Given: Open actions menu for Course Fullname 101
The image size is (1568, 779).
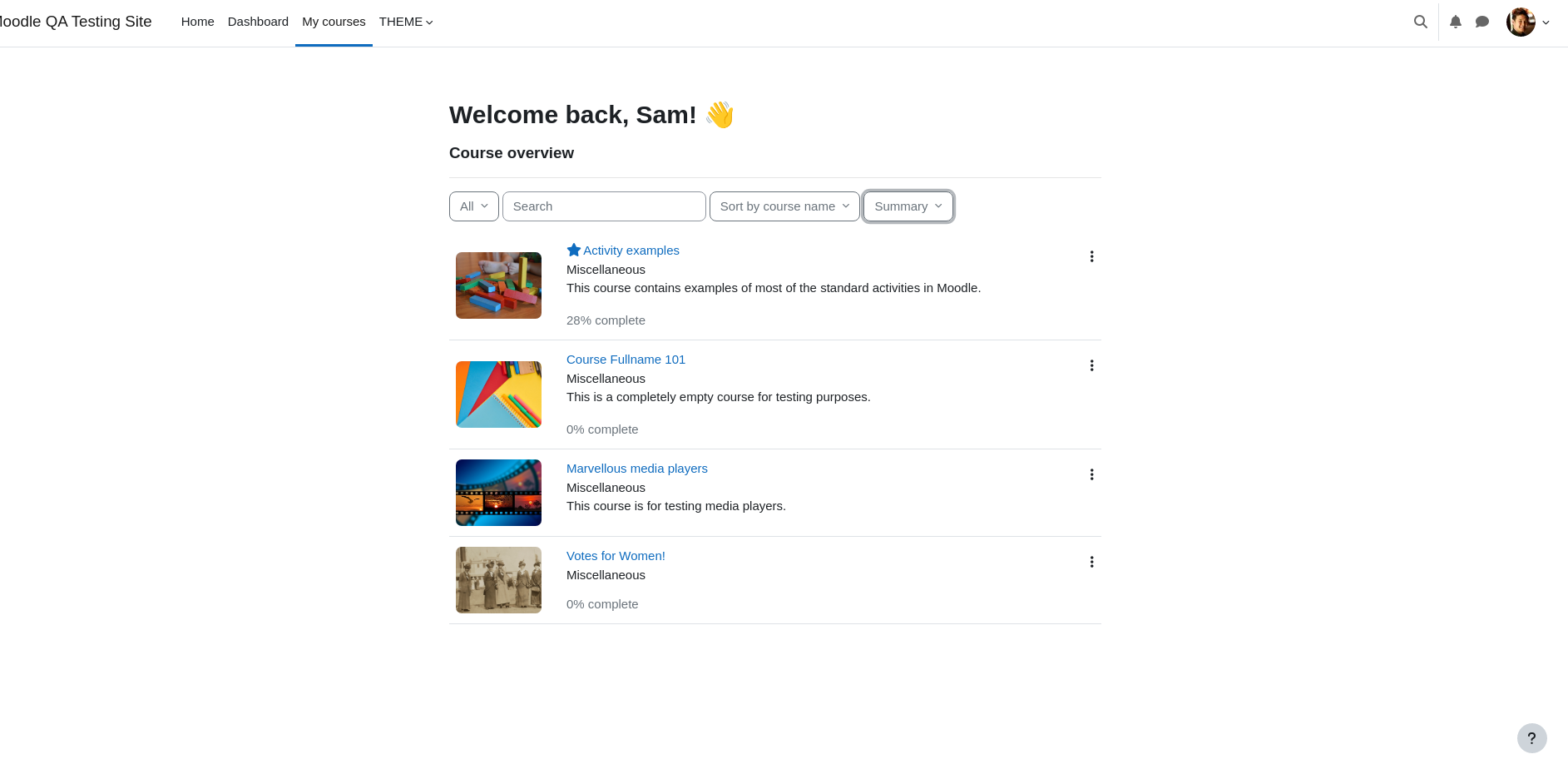Looking at the screenshot, I should (x=1091, y=365).
